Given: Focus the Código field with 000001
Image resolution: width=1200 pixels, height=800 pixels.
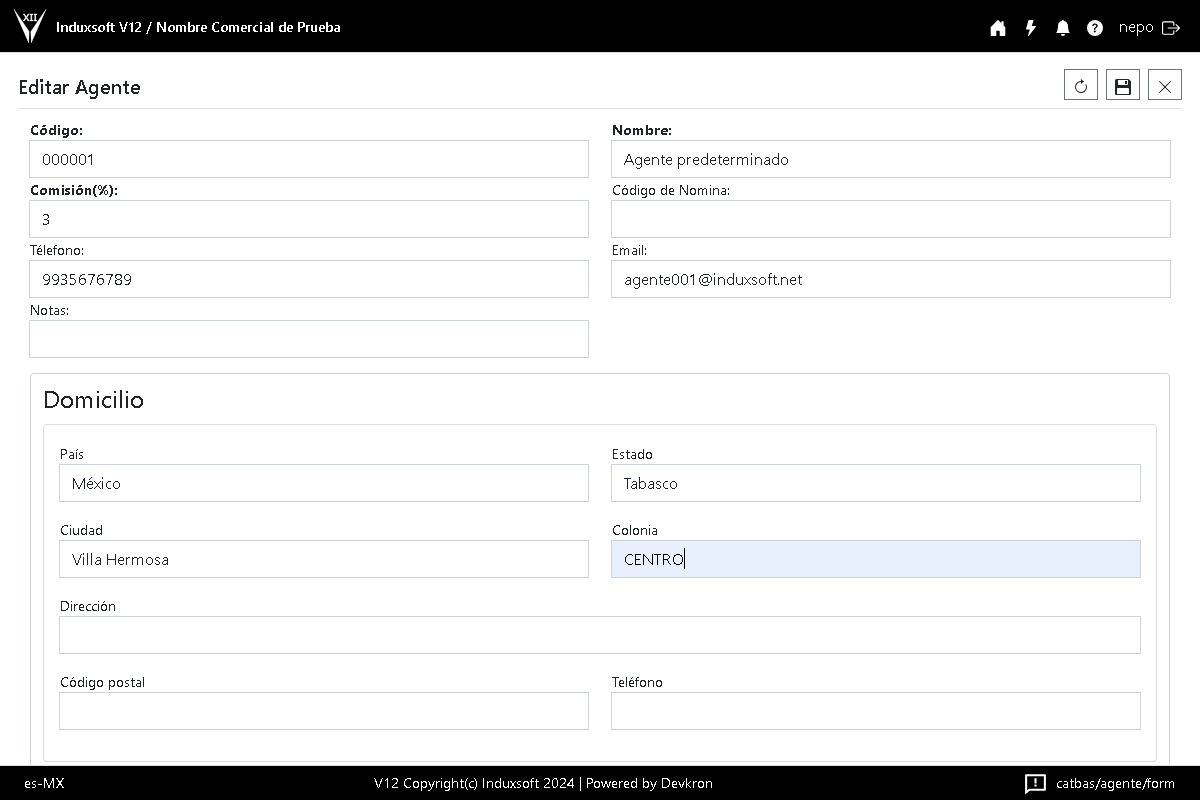Looking at the screenshot, I should click(x=309, y=159).
